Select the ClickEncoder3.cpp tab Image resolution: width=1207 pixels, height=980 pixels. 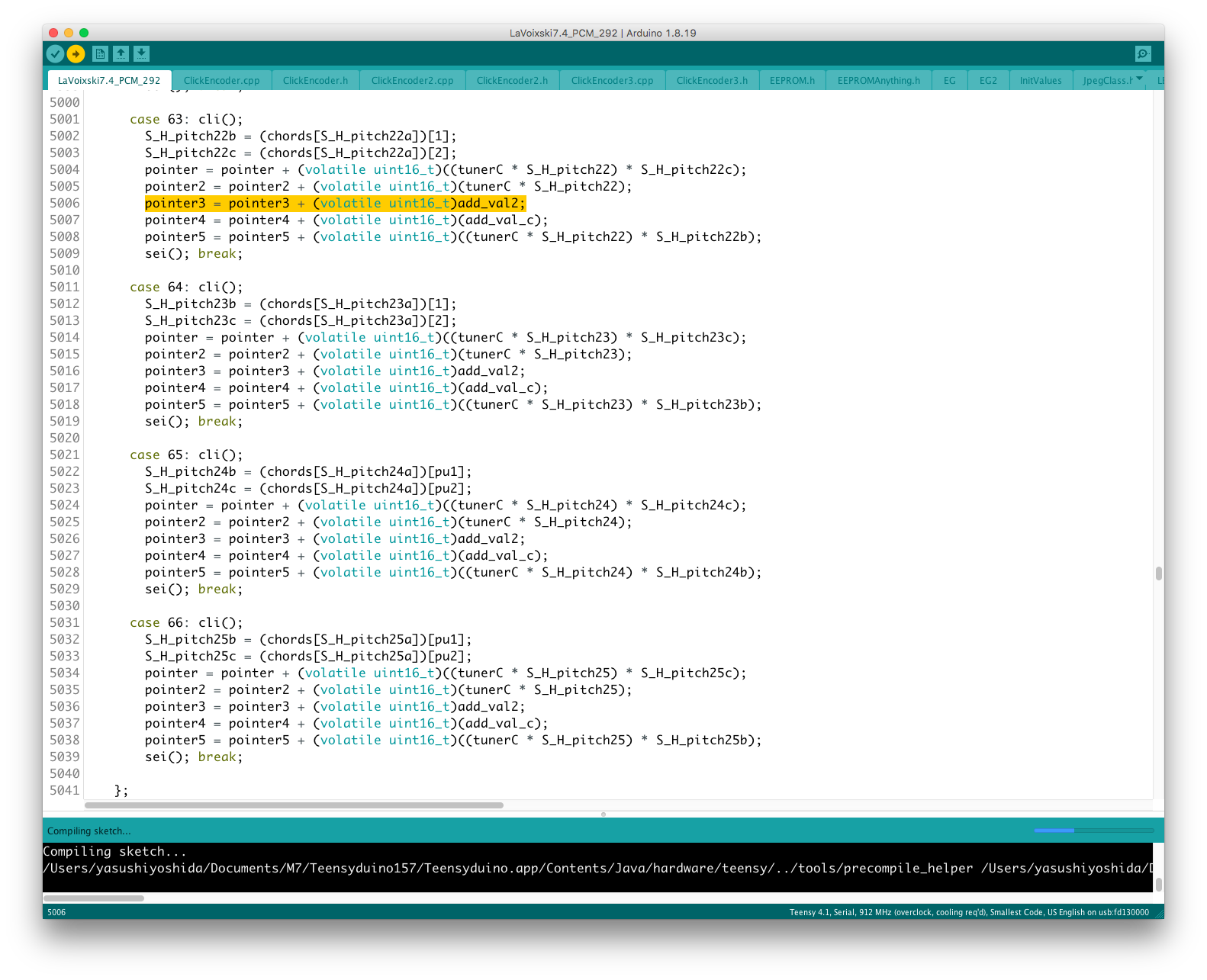[x=612, y=80]
